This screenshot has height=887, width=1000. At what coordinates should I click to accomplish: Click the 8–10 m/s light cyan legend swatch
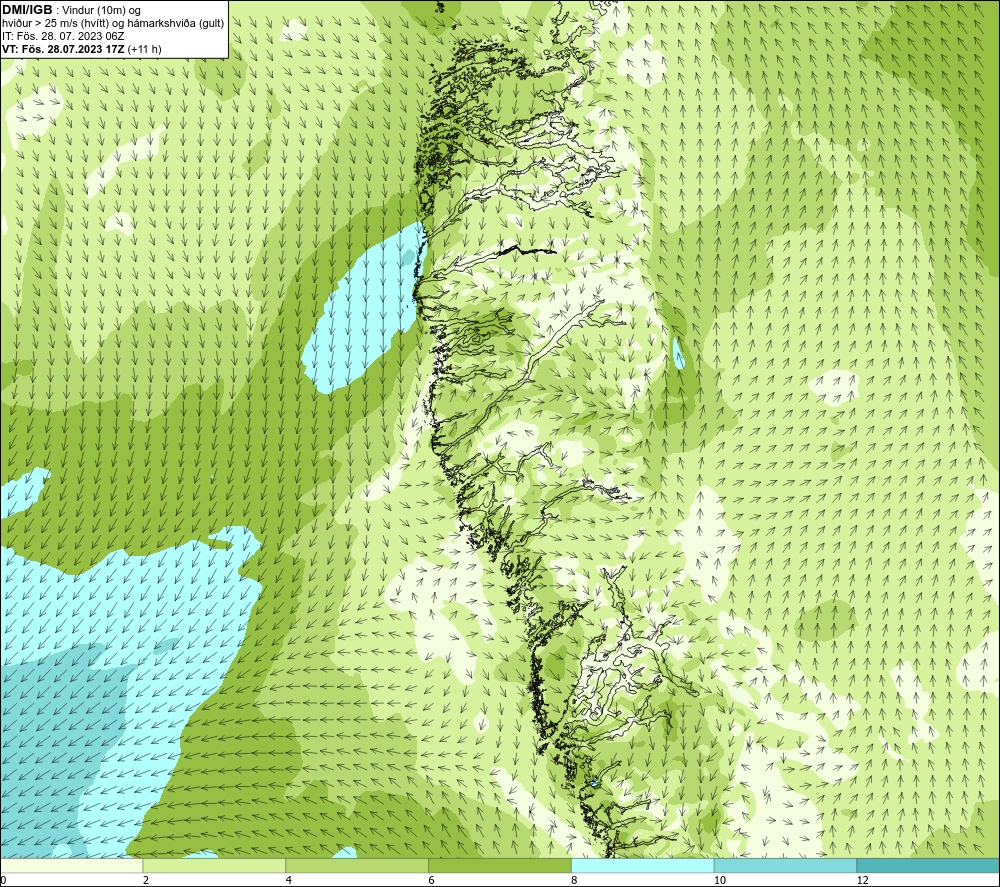(x=643, y=865)
